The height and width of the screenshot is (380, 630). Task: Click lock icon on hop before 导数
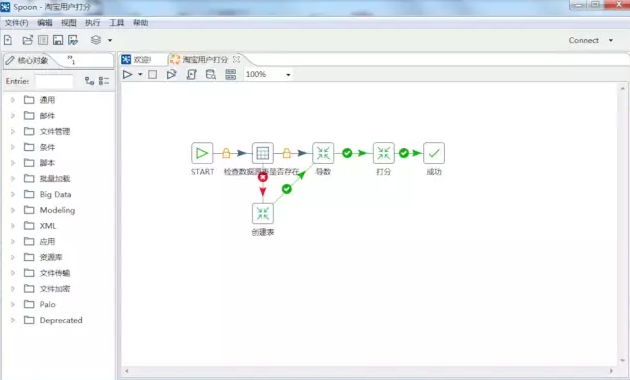286,153
